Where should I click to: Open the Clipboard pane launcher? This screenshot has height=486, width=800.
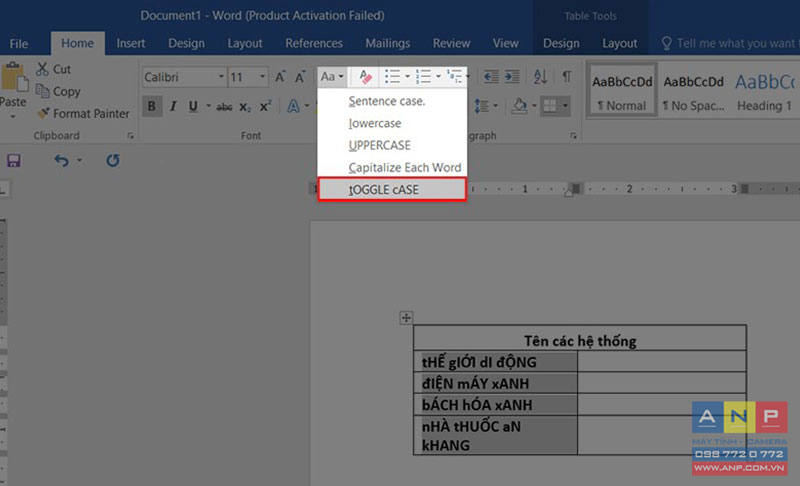pyautogui.click(x=131, y=136)
